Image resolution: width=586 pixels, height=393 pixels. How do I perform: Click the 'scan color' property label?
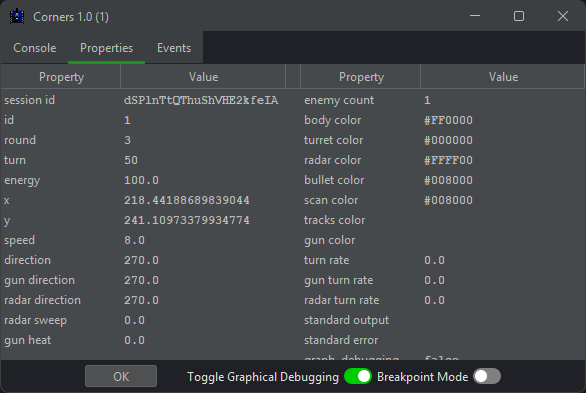[x=331, y=200]
